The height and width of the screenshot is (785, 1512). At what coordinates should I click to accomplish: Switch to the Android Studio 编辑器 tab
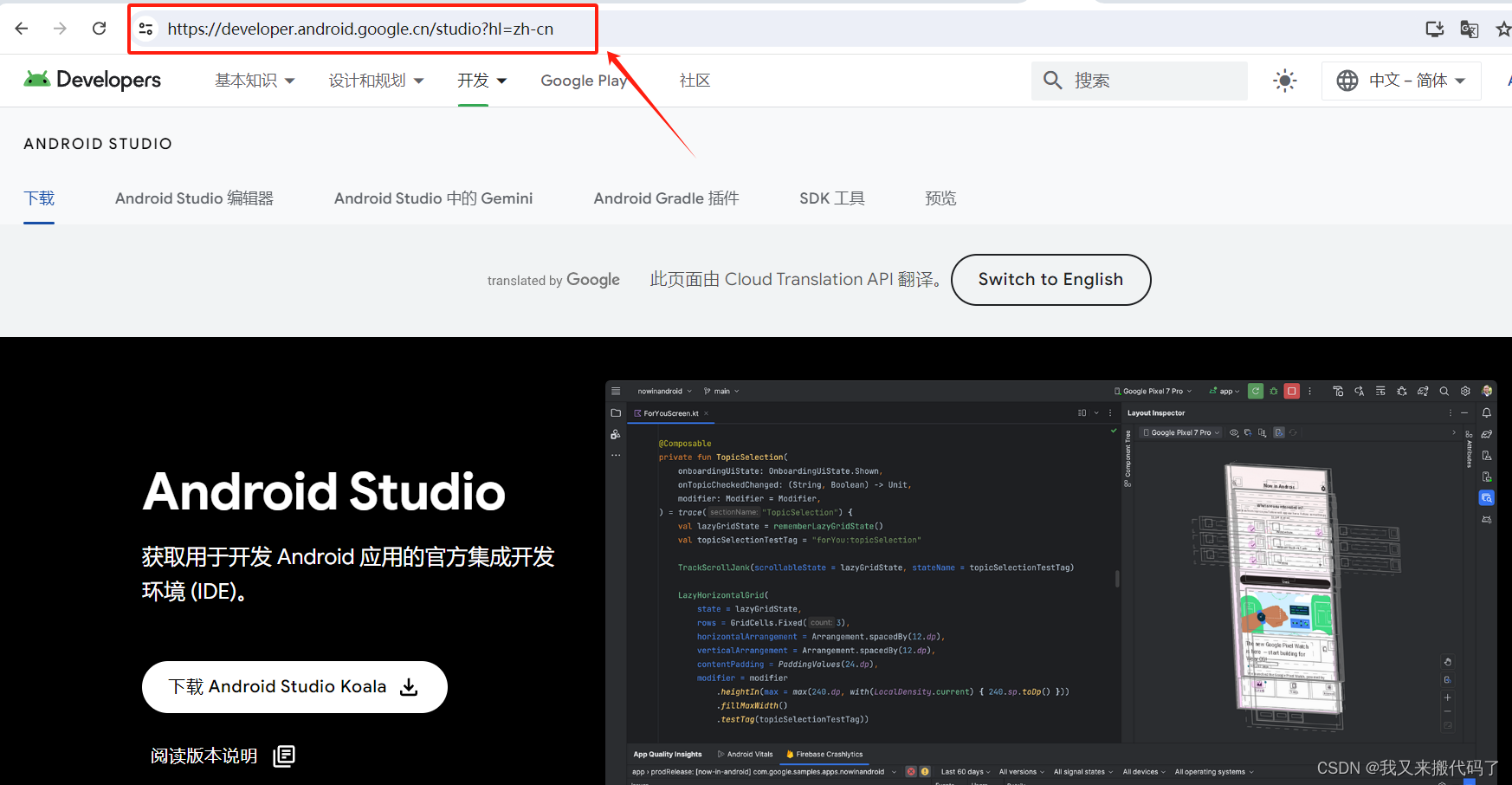194,198
